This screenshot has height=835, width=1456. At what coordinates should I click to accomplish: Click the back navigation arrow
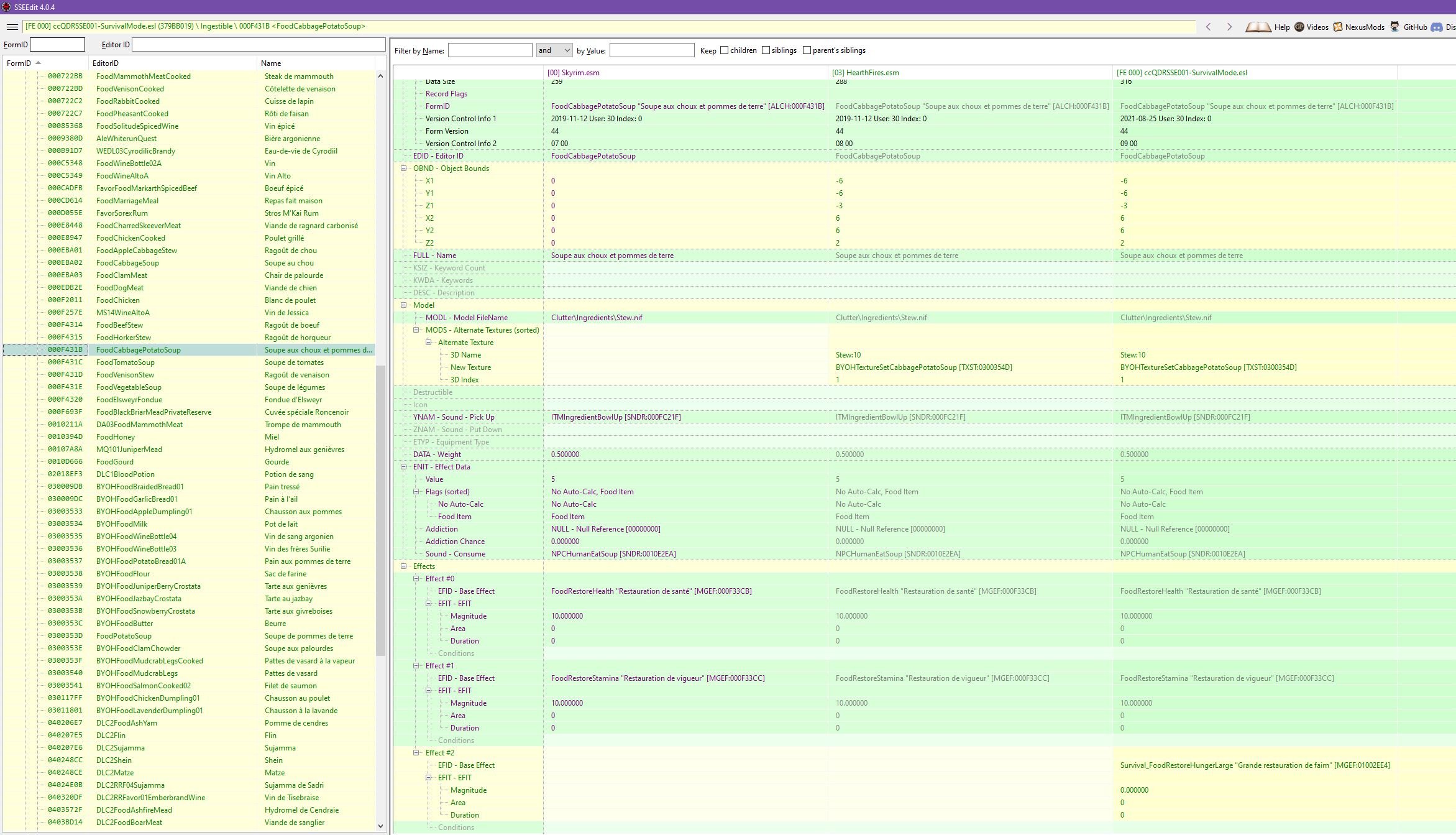tap(1208, 27)
